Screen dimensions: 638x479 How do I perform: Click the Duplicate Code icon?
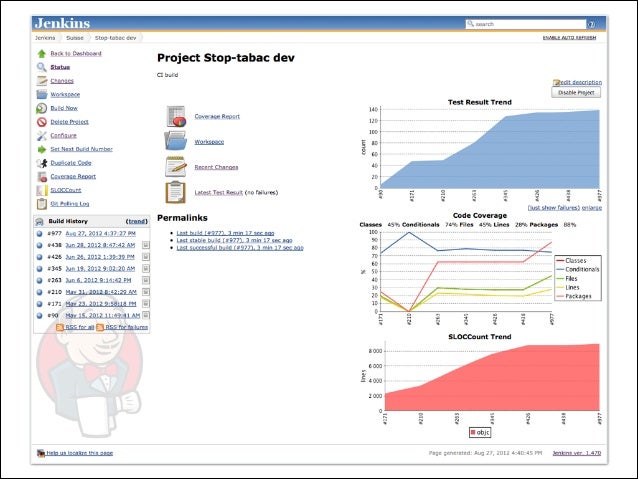click(42, 163)
